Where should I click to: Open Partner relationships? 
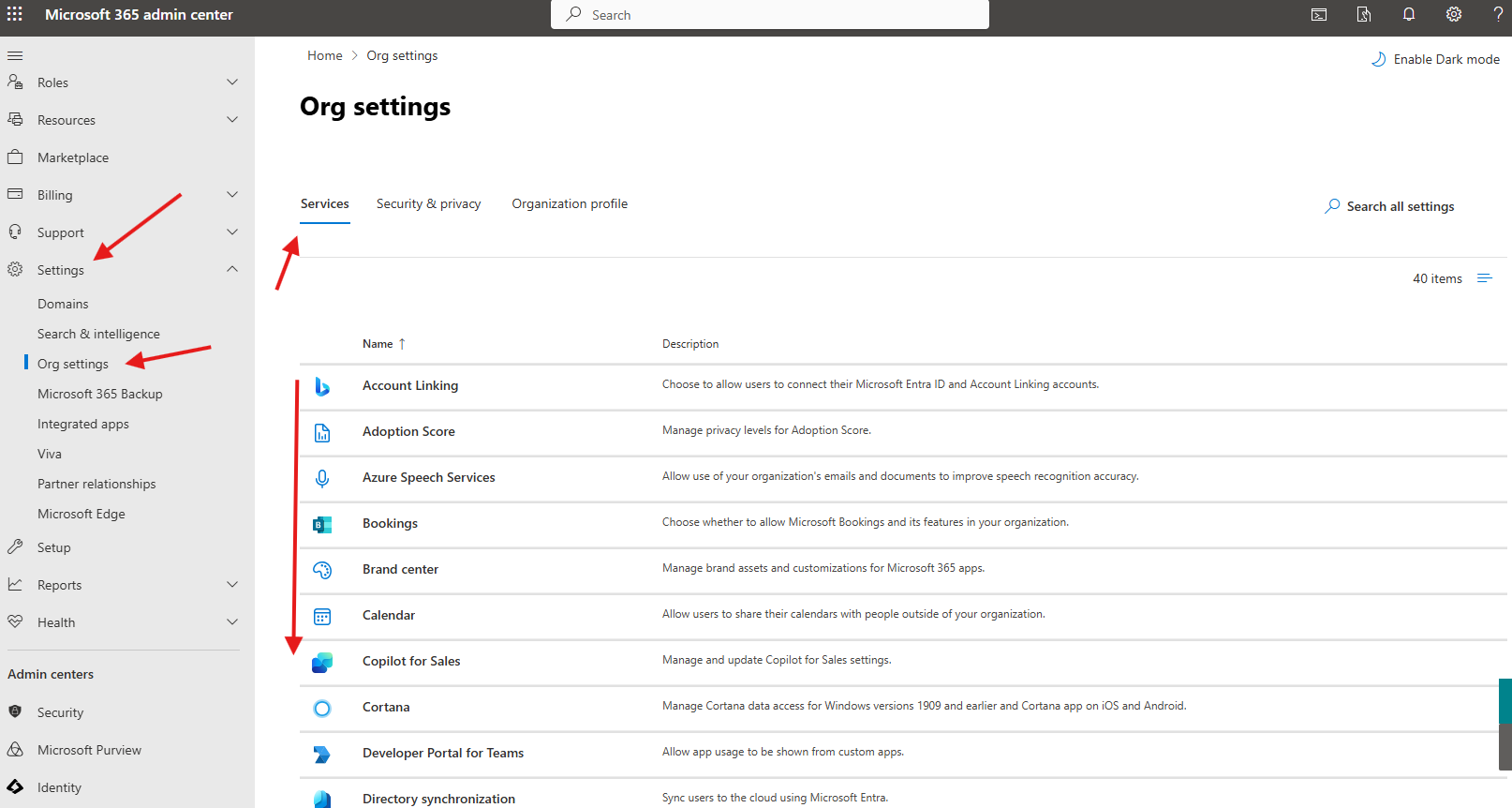pyautogui.click(x=96, y=484)
